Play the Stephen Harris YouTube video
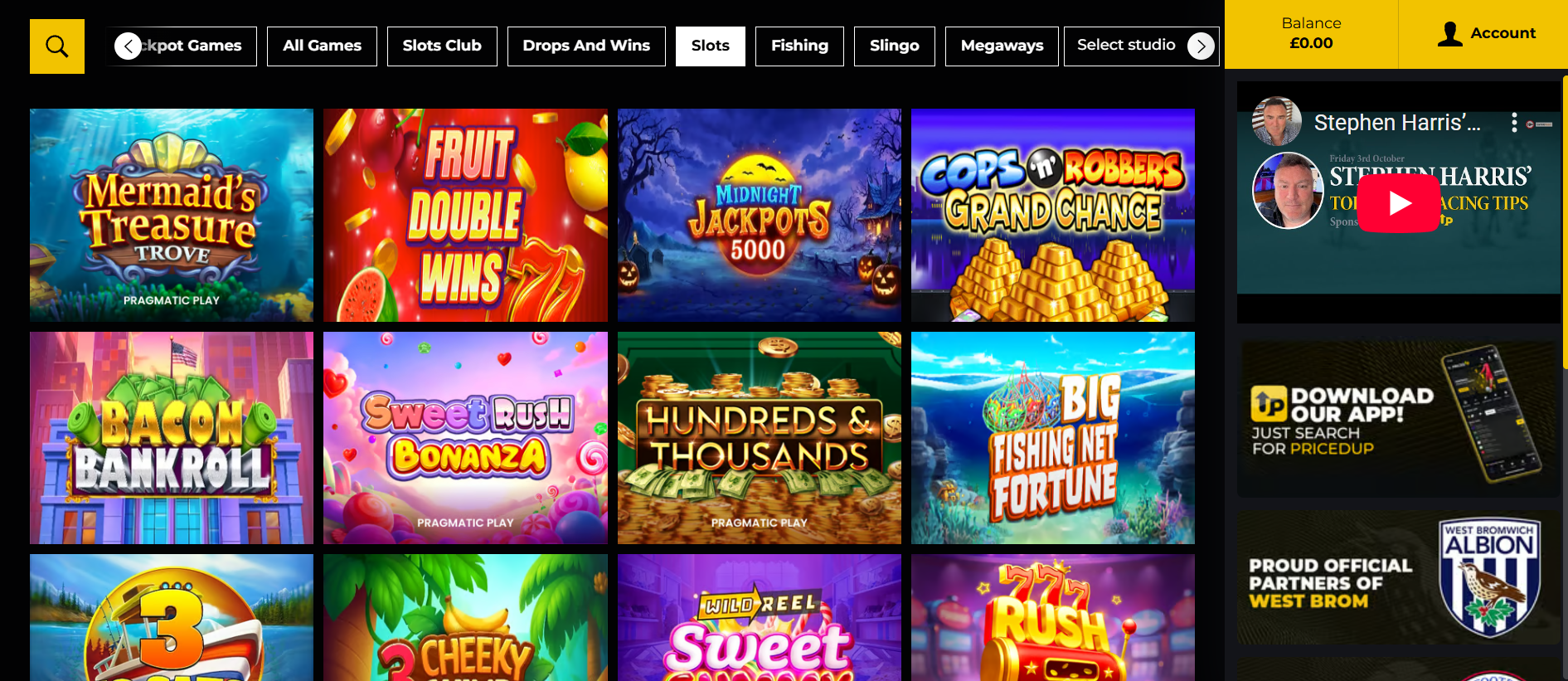This screenshot has width=1568, height=681. (1398, 203)
